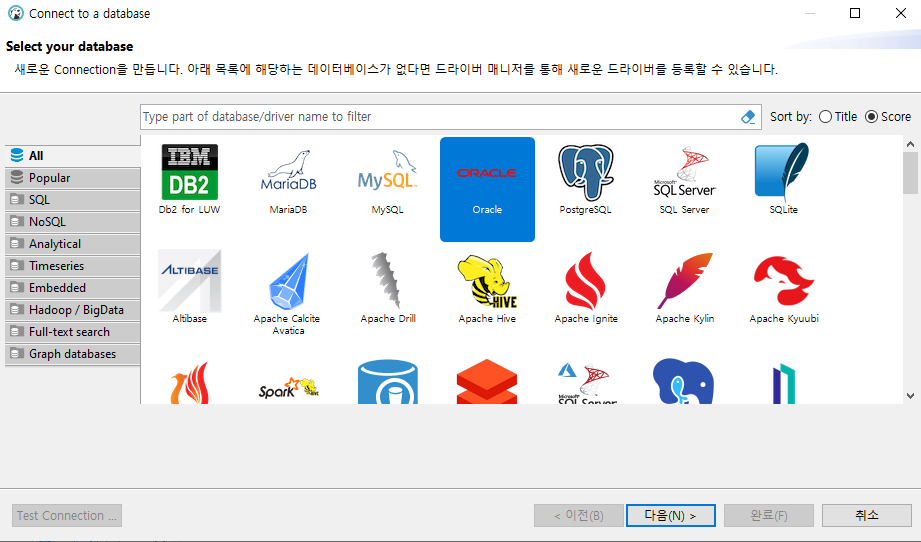This screenshot has width=921, height=542.
Task: Show All database categories
Action: click(73, 156)
